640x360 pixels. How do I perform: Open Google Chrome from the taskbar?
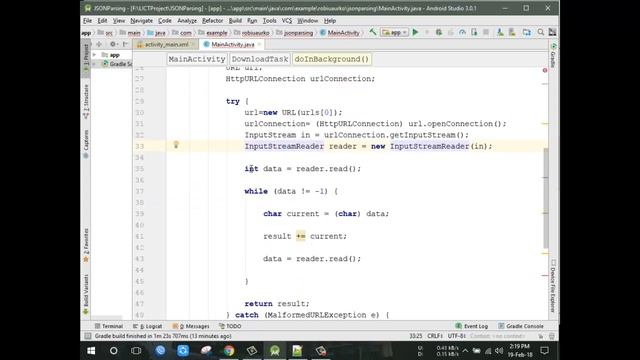click(229, 351)
